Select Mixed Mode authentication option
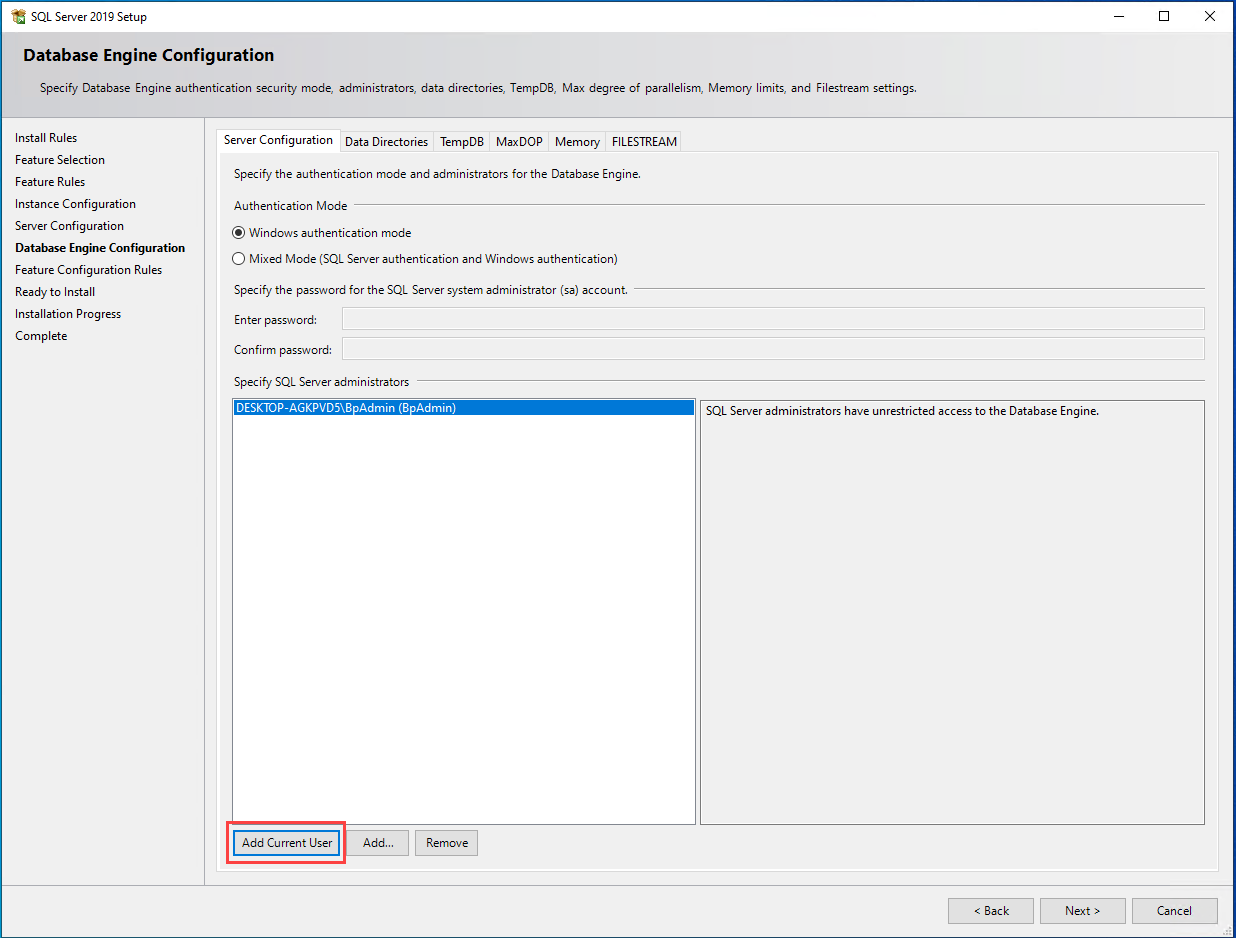This screenshot has width=1236, height=938. (425, 259)
